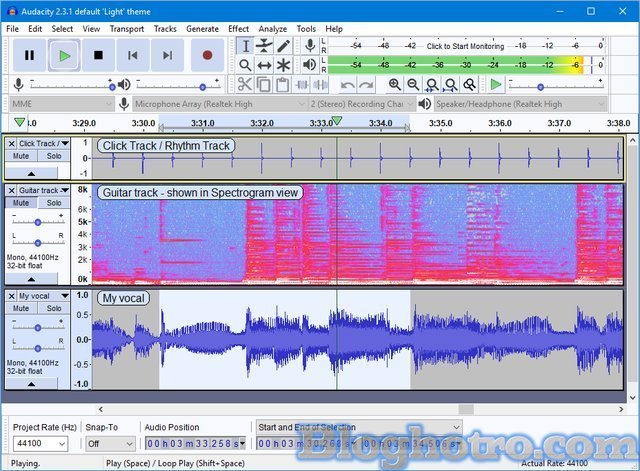Click the Undo arrow
This screenshot has height=471, width=640.
(348, 84)
